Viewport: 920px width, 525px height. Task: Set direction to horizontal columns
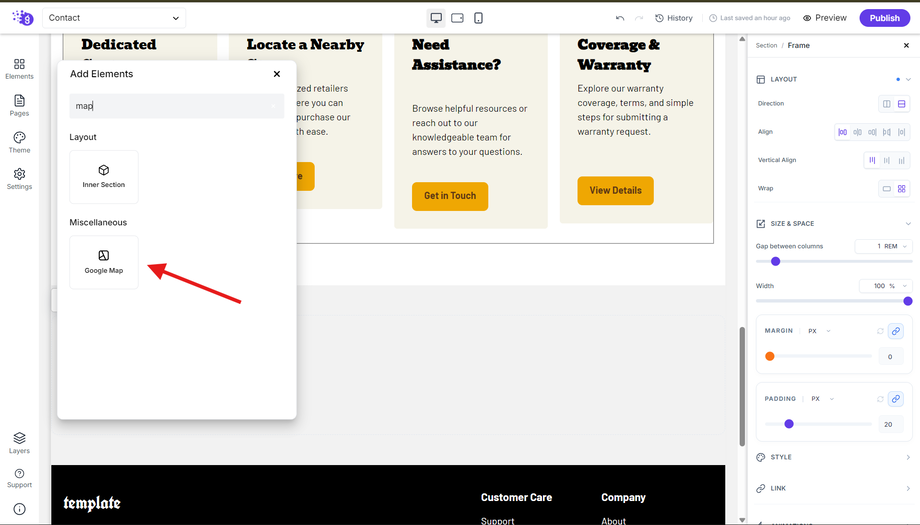(887, 104)
